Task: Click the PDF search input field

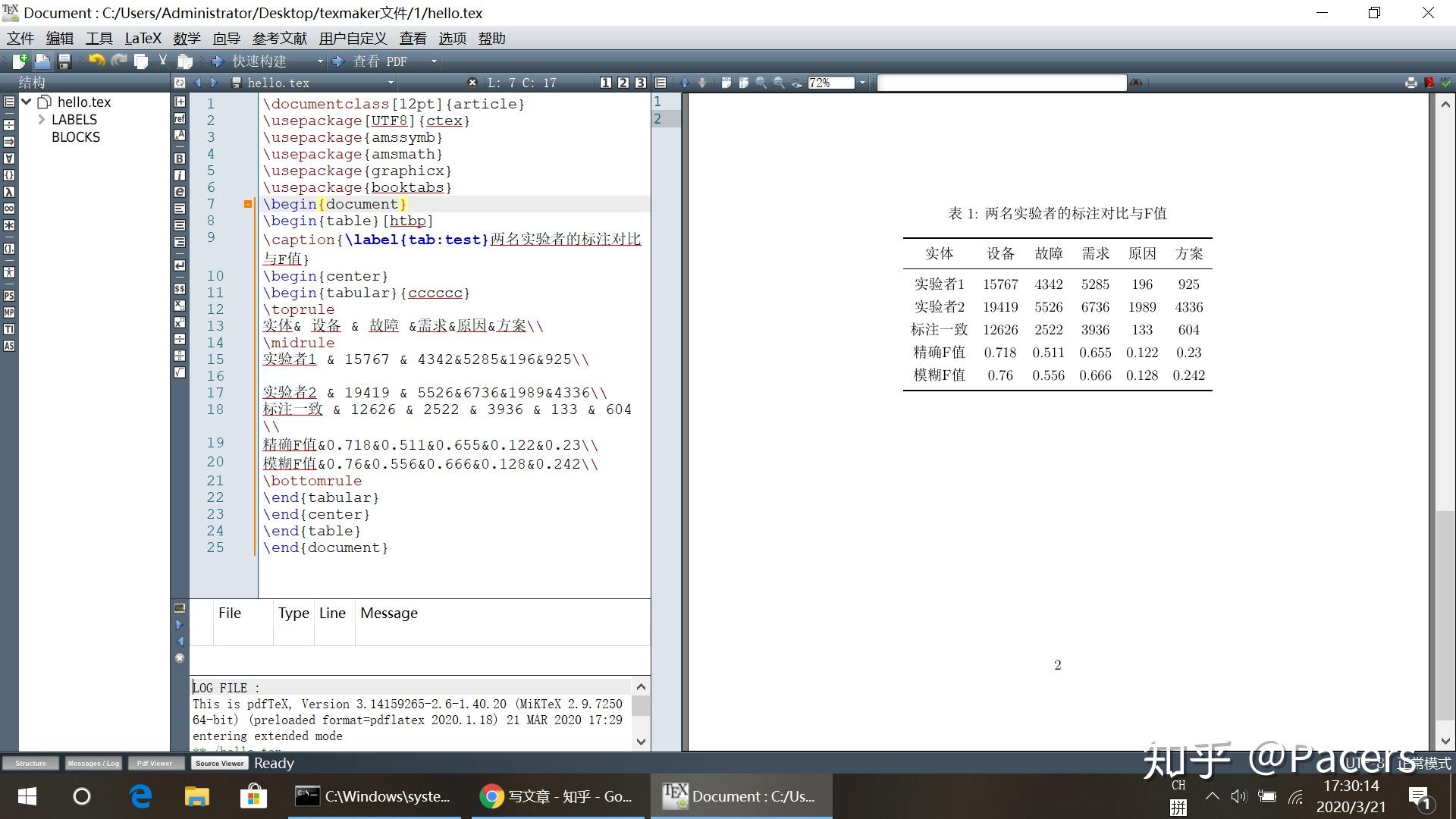Action: 1001,83
